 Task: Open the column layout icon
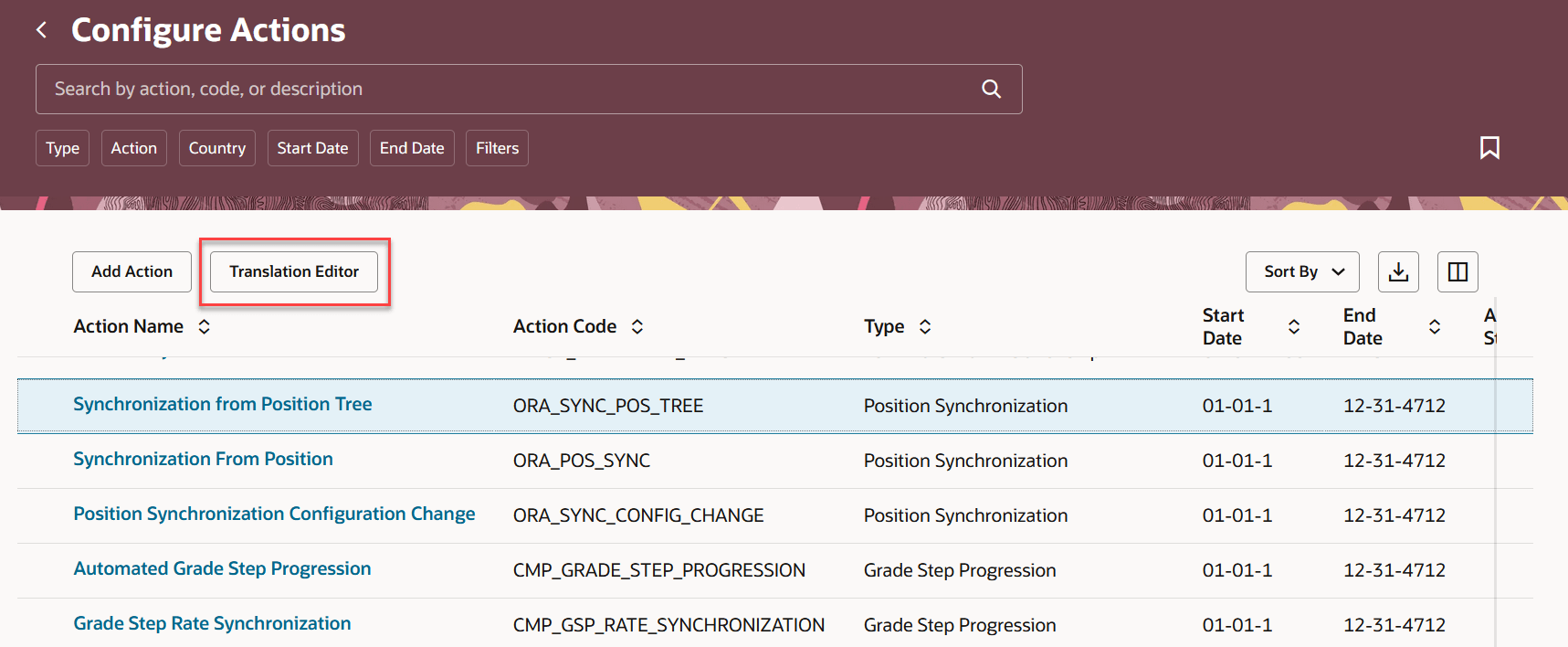coord(1458,271)
